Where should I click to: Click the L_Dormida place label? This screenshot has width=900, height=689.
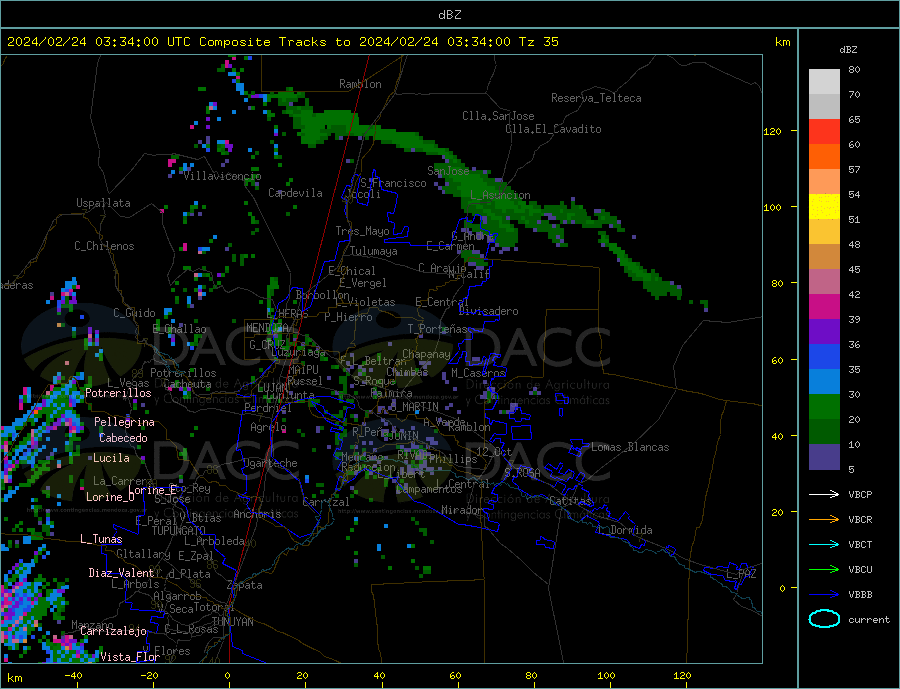tap(625, 530)
